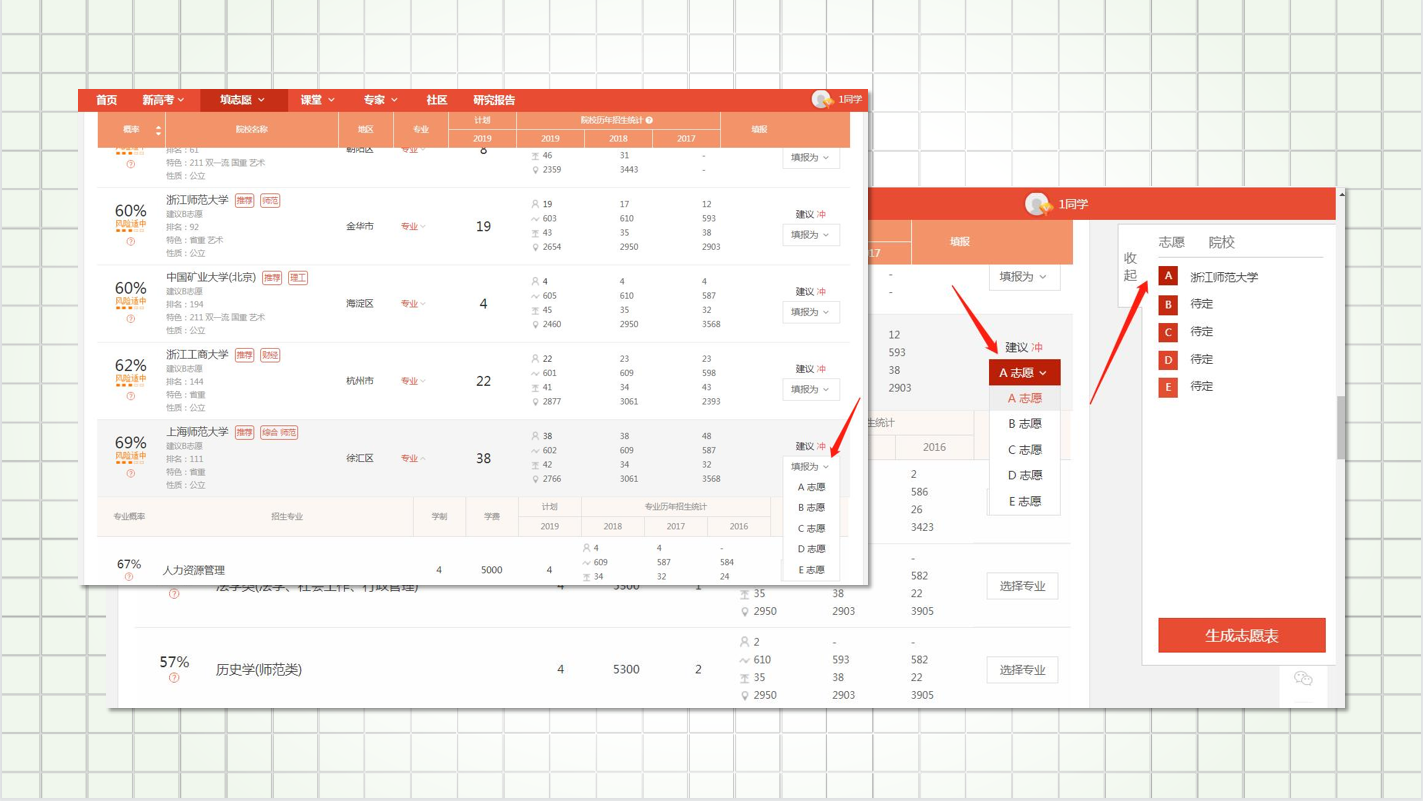Click the E badge in wish list
This screenshot has height=801, width=1423.
coord(1168,387)
